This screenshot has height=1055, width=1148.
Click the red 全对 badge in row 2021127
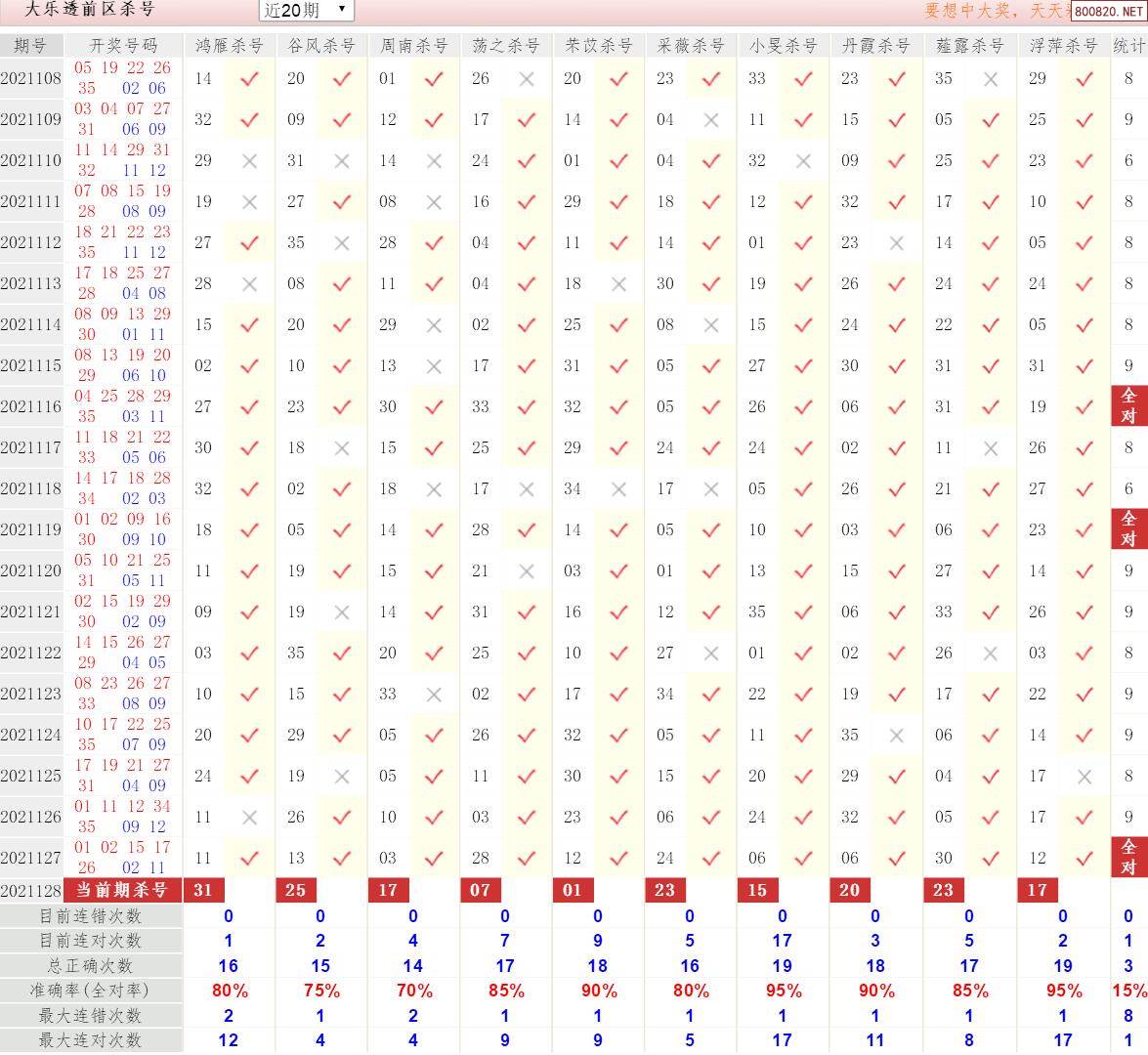point(1128,857)
